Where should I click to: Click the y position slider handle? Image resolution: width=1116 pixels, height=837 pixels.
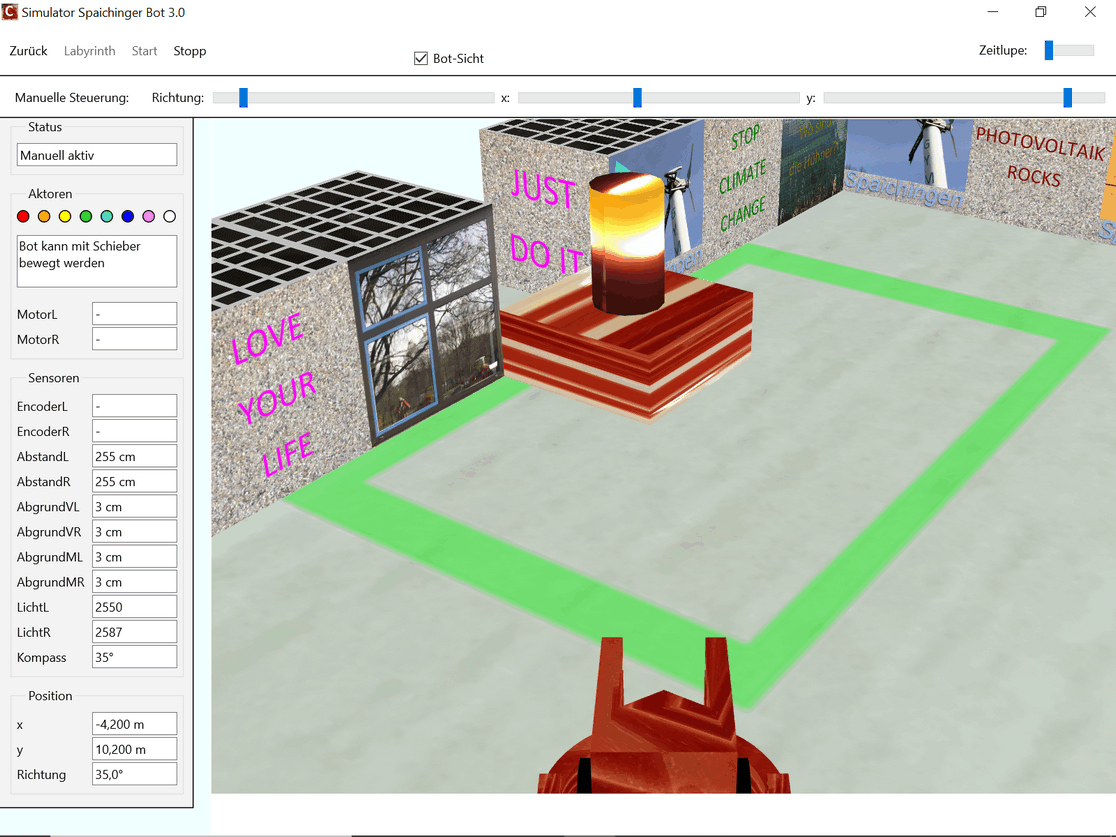coord(1068,98)
